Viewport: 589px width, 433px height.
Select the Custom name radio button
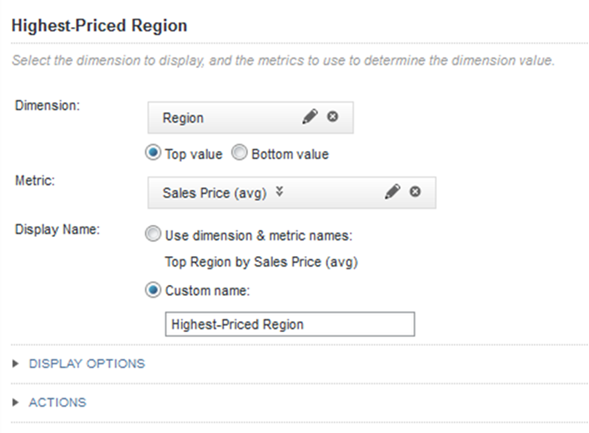pyautogui.click(x=153, y=290)
